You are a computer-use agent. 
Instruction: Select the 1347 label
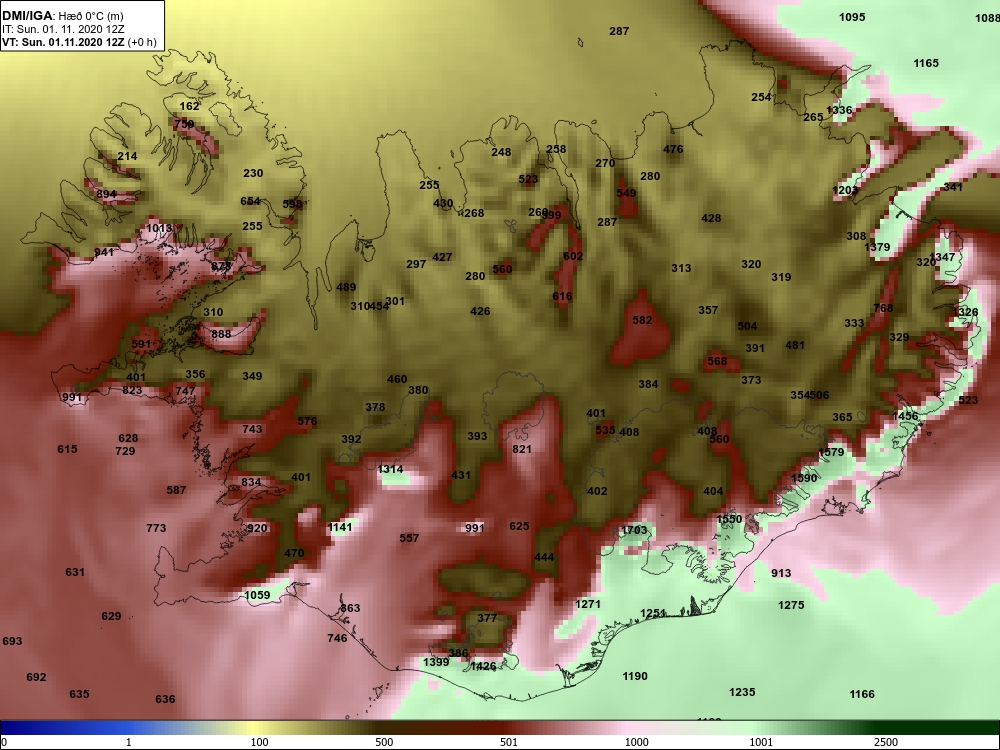943,257
